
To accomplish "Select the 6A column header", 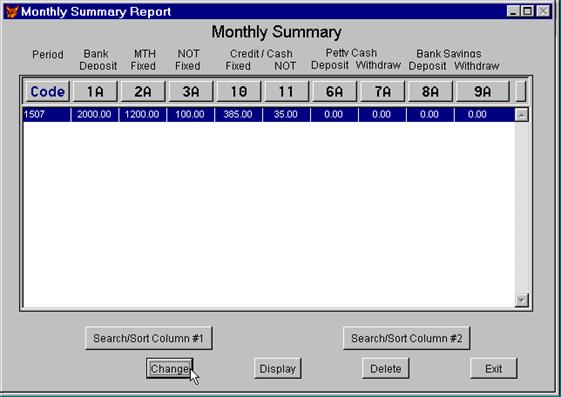I will 335,92.
